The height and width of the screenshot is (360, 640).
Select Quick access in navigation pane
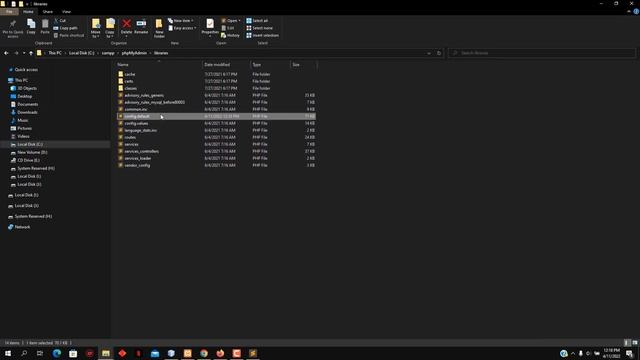click(26, 70)
